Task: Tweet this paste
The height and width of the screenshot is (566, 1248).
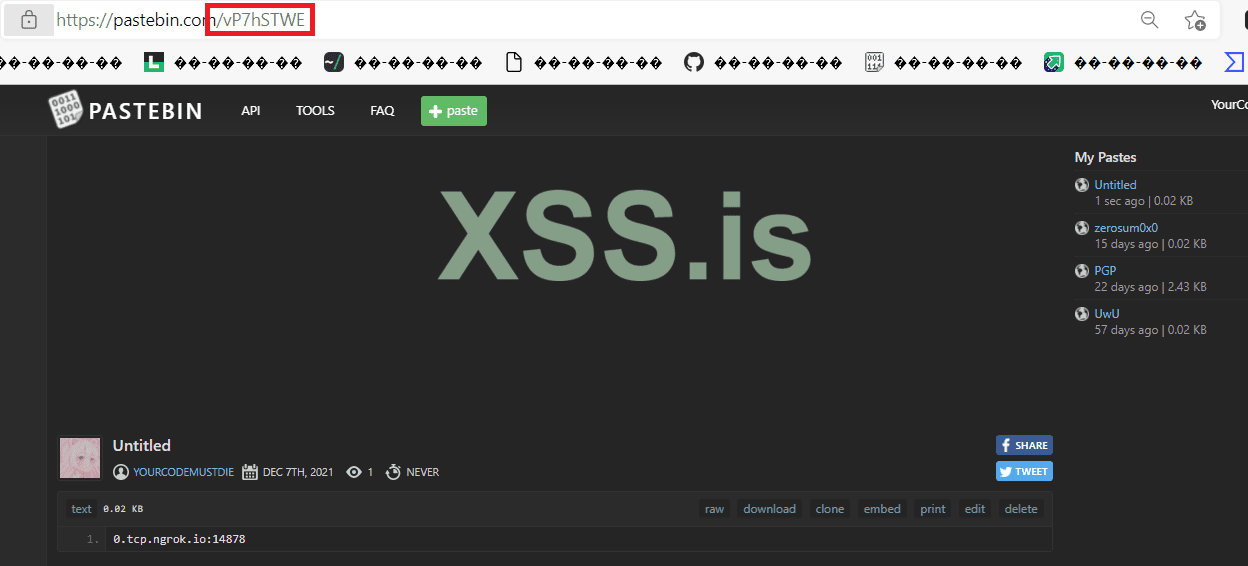Action: pyautogui.click(x=1024, y=471)
